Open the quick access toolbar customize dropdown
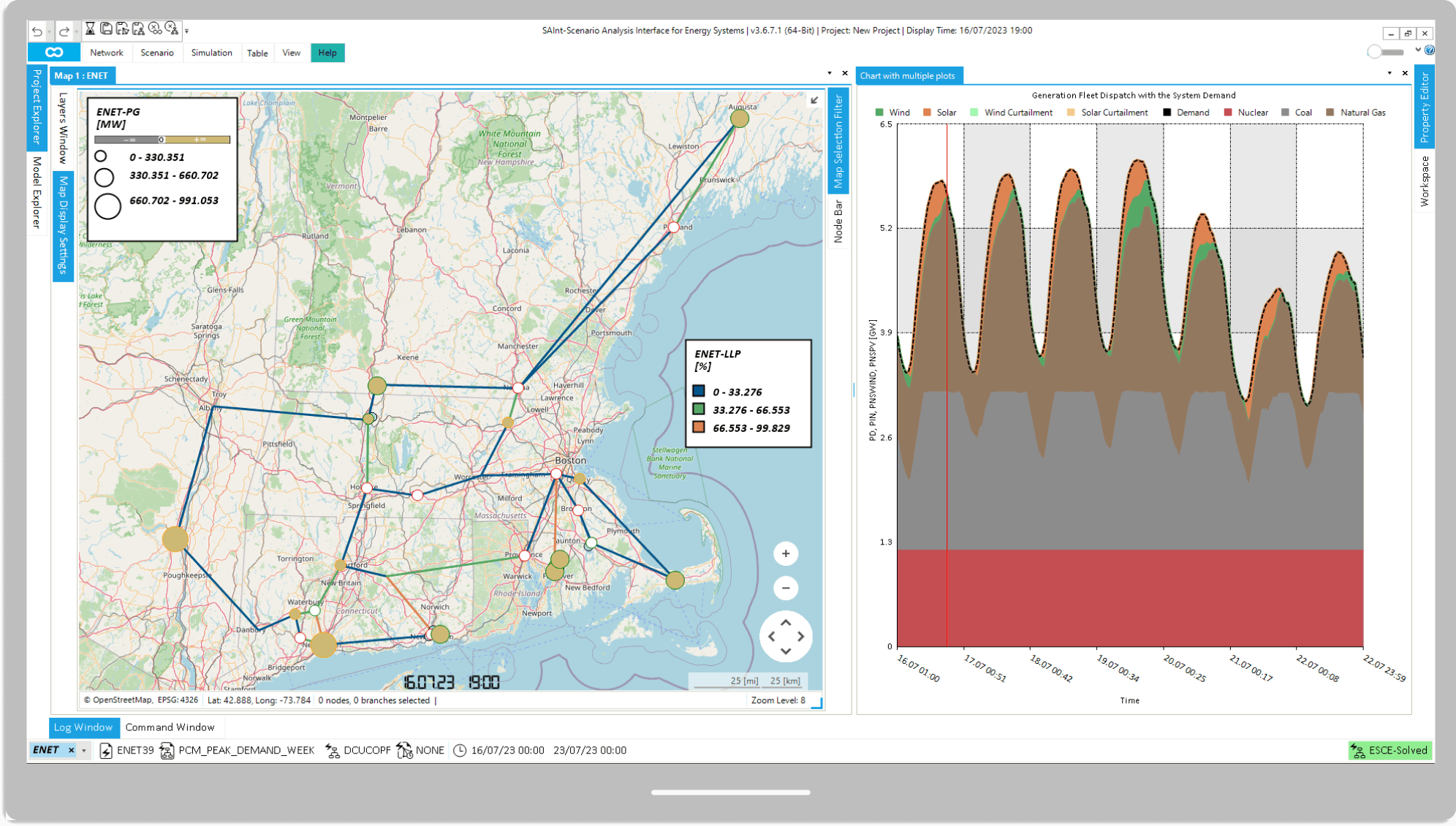This screenshot has width=1456, height=826. point(187,31)
